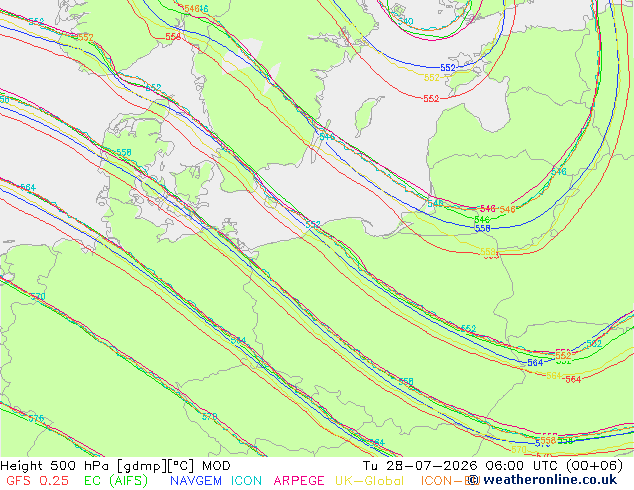Click the red 564 contour label
The image size is (634, 490).
[x=573, y=379]
